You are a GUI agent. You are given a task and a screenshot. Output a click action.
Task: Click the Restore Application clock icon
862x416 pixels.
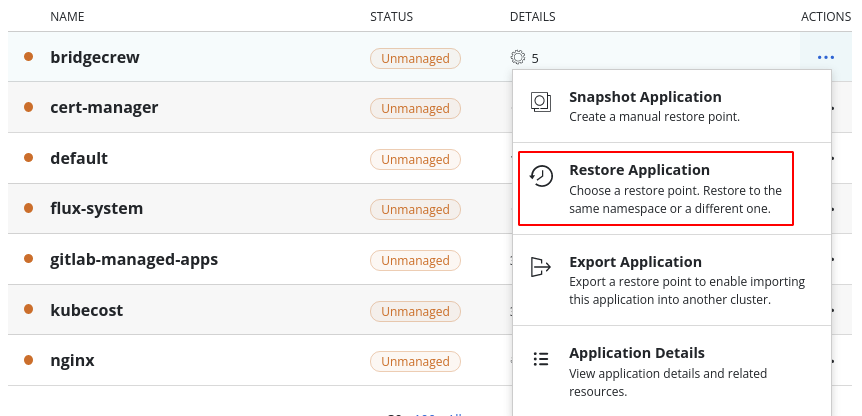541,176
